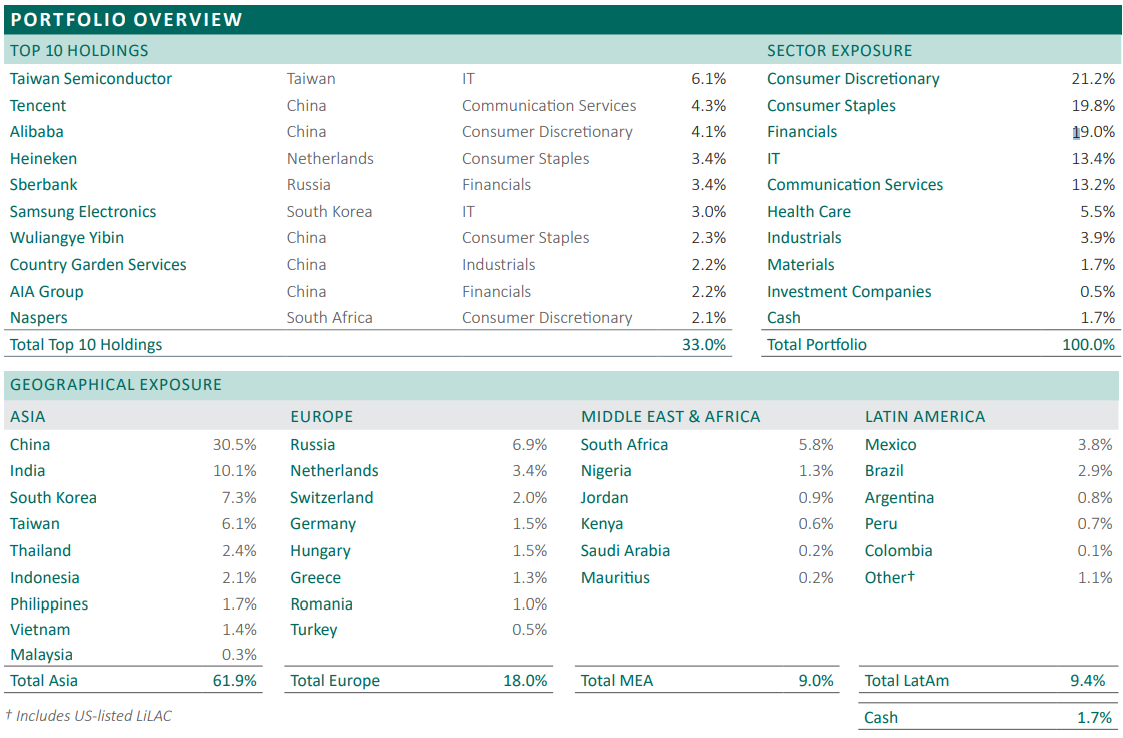
Task: Click Switzerland in the Europe list
Action: point(331,498)
